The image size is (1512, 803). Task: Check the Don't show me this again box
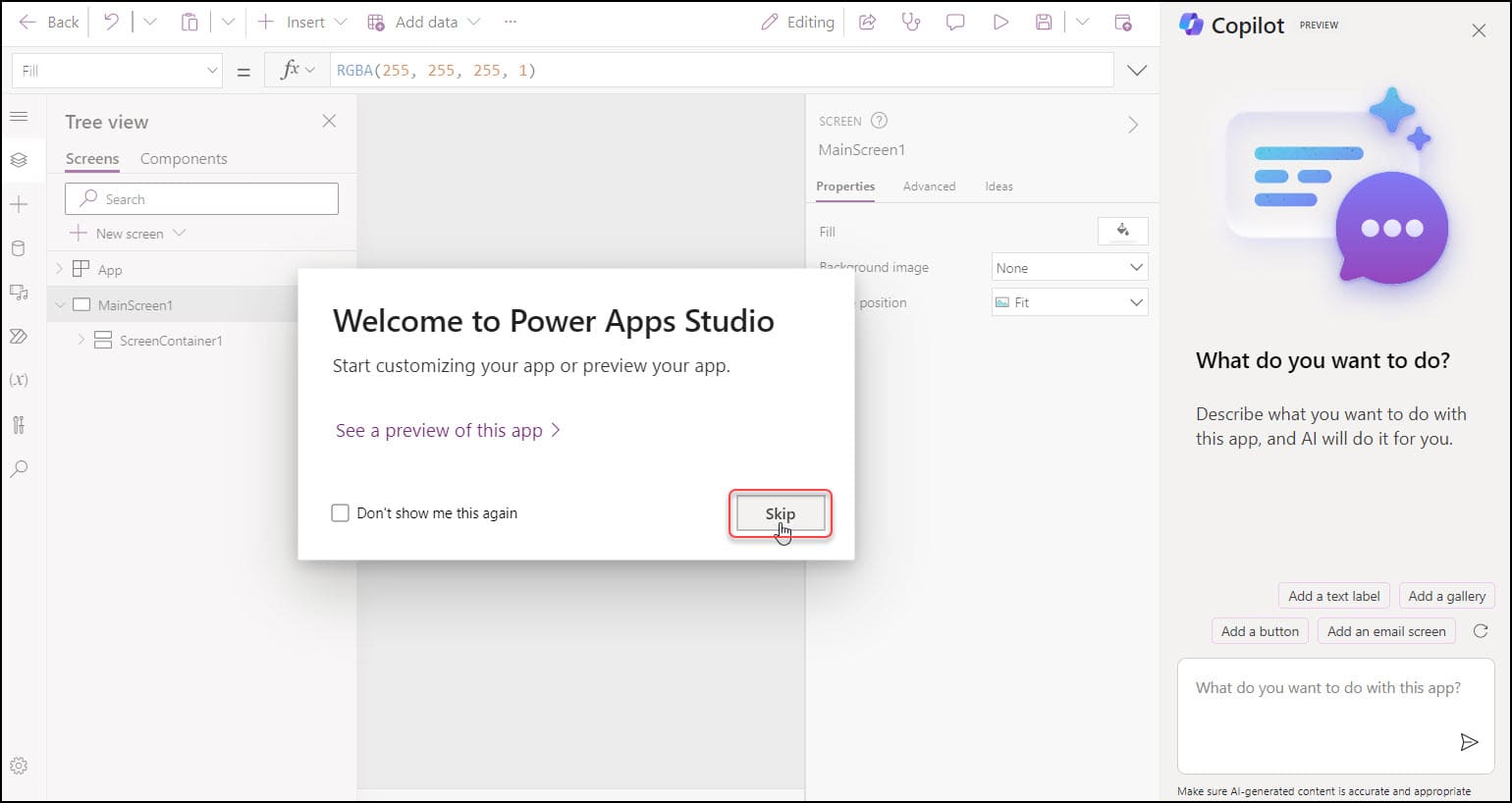(x=341, y=513)
